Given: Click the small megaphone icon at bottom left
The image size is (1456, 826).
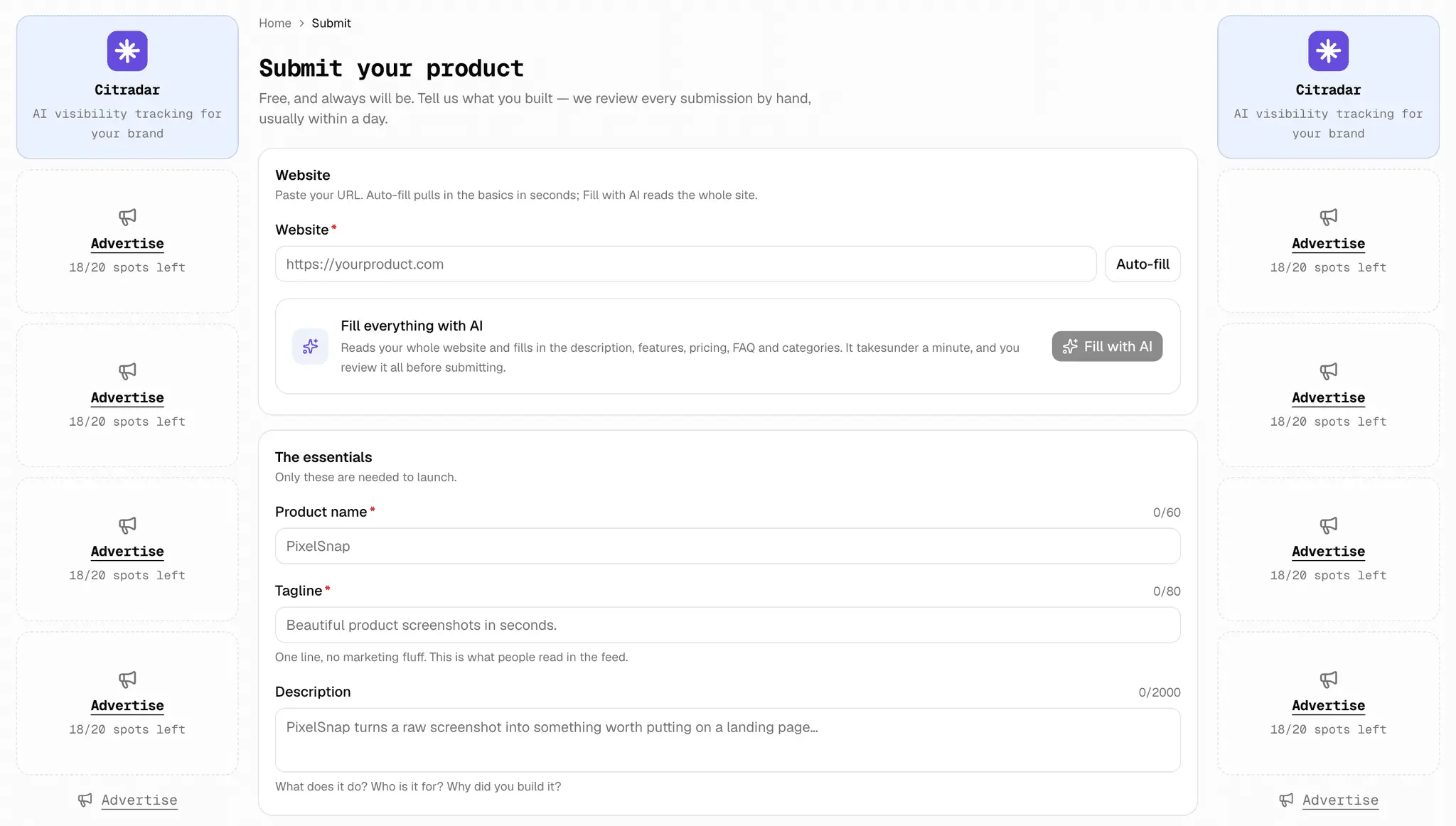Looking at the screenshot, I should (85, 800).
